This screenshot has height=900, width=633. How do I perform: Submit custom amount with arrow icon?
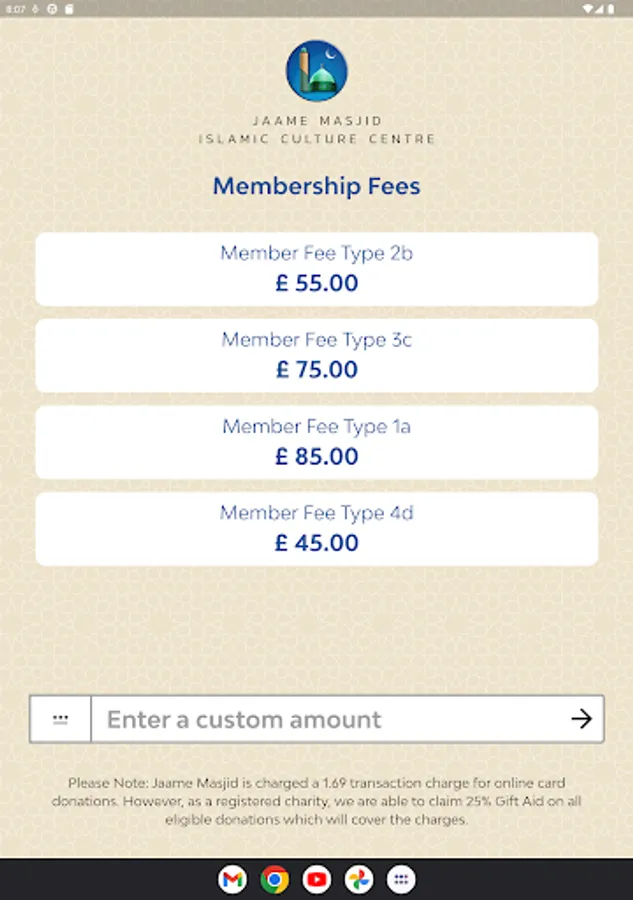click(x=581, y=719)
